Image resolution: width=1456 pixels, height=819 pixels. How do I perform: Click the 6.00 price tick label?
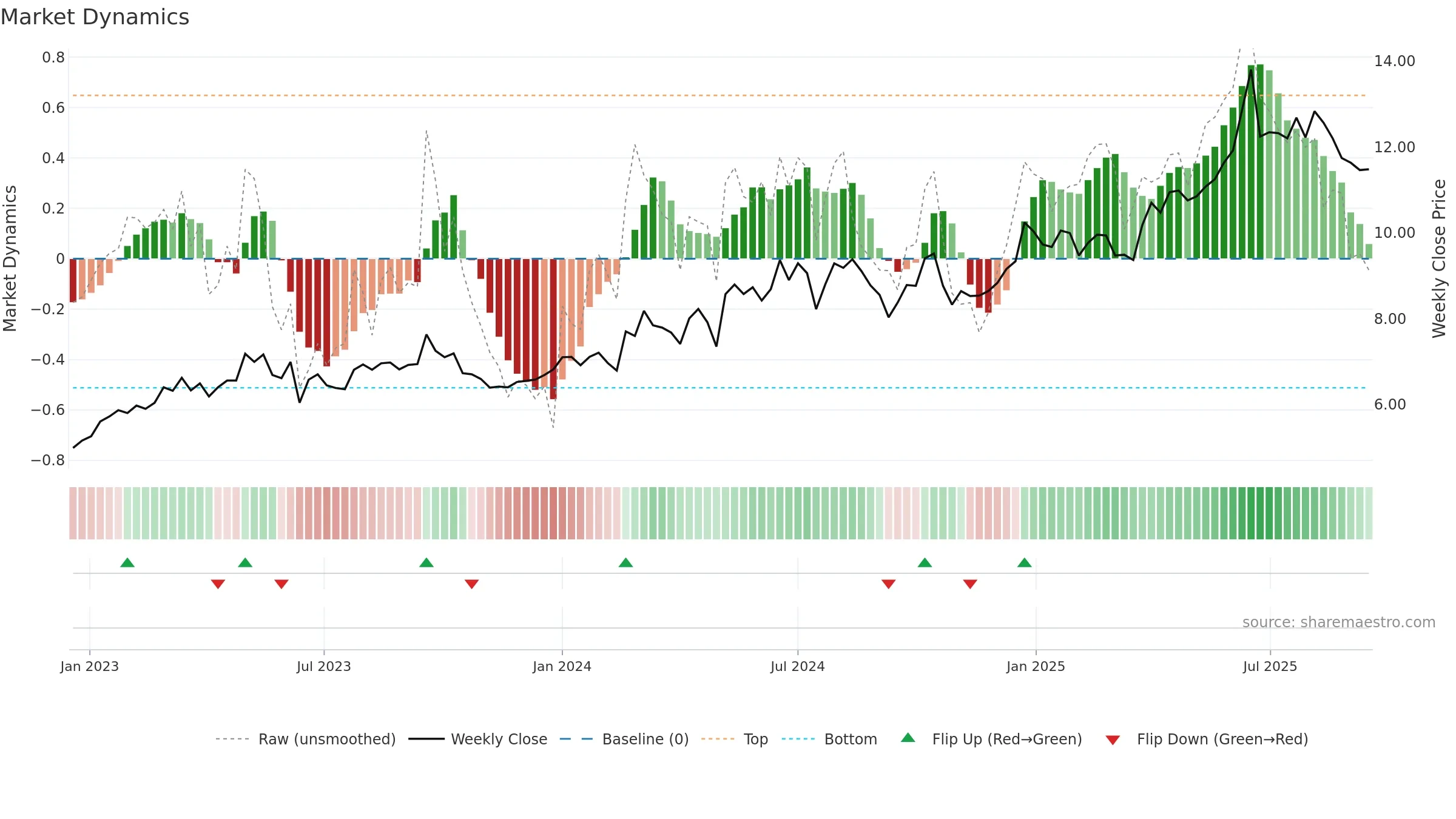[x=1390, y=405]
